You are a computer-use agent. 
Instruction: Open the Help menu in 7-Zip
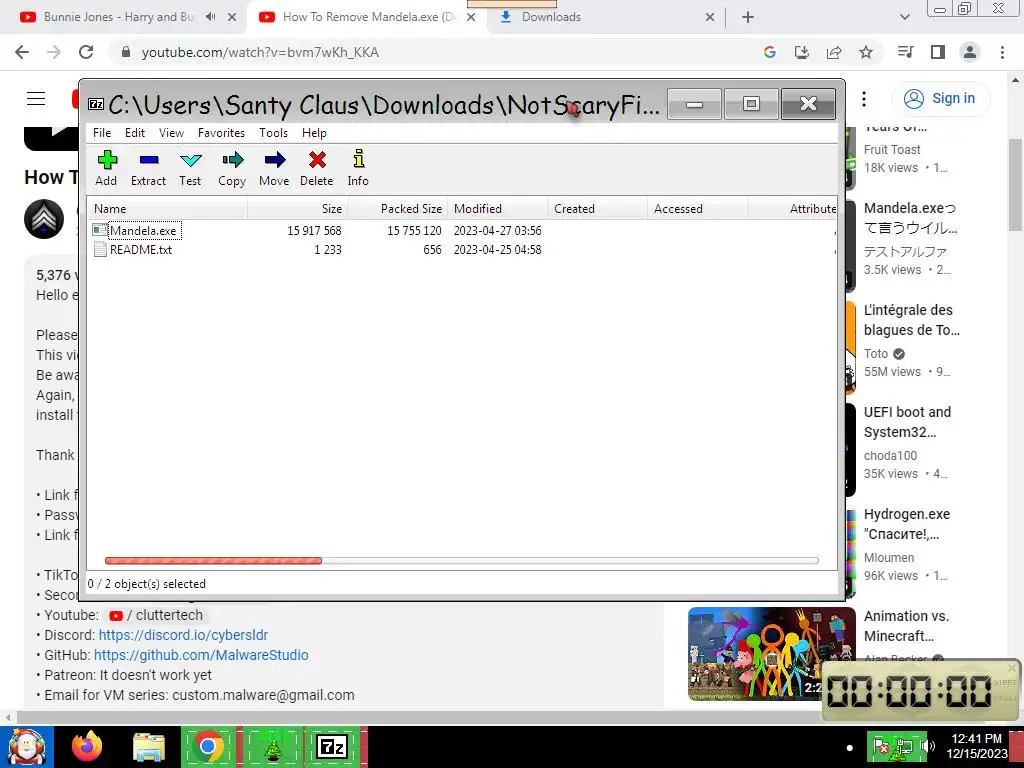point(314,133)
